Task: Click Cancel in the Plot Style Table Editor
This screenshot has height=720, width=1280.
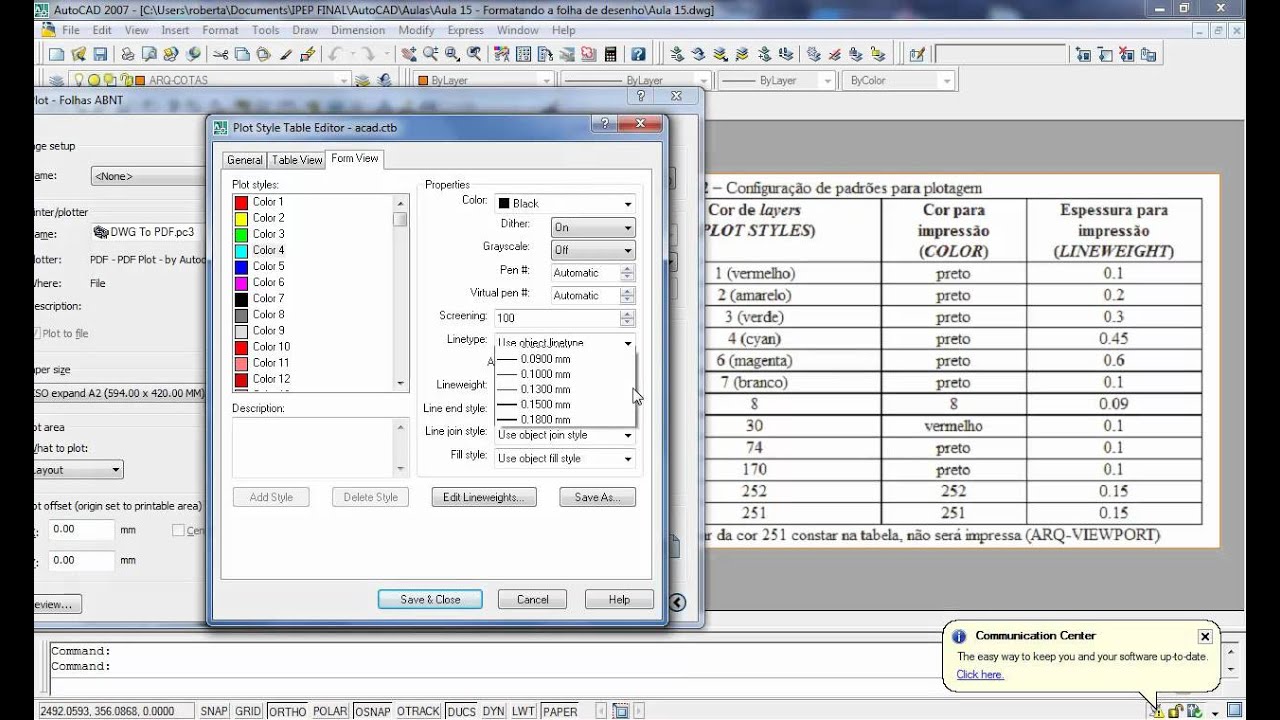Action: click(532, 599)
